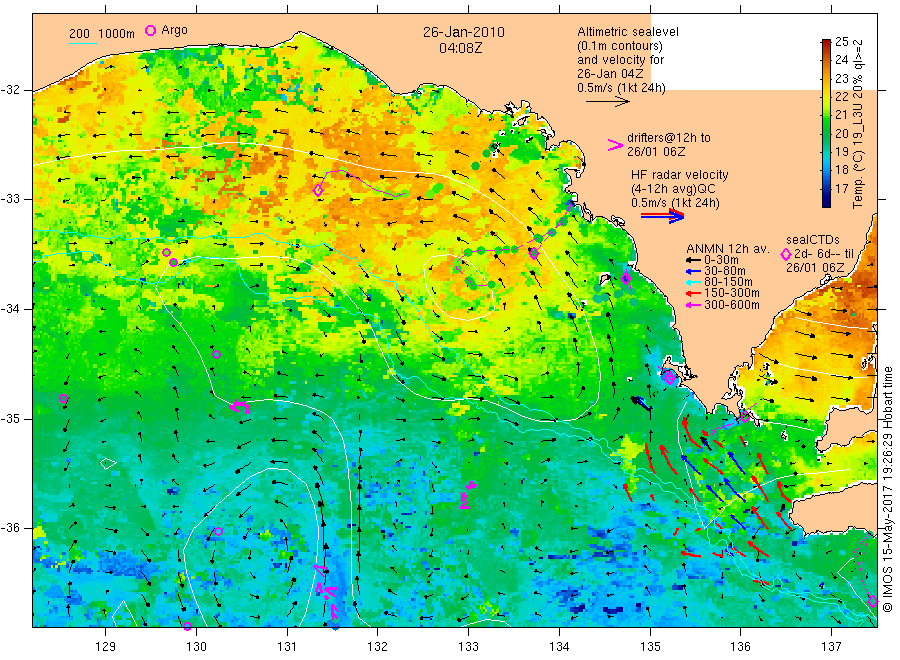Screen dimensions: 900x660
Task: Click the blue 30-80m arrow in ANMN legend
Action: 693,271
